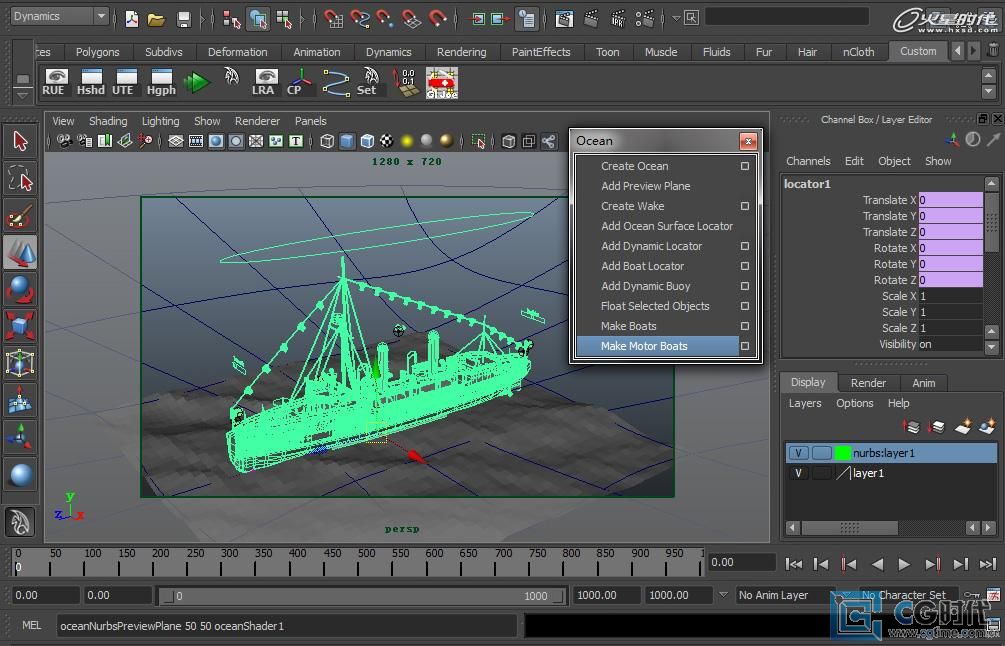The width and height of the screenshot is (1005, 646).
Task: Toggle textured checker sphere display
Action: click(x=387, y=141)
